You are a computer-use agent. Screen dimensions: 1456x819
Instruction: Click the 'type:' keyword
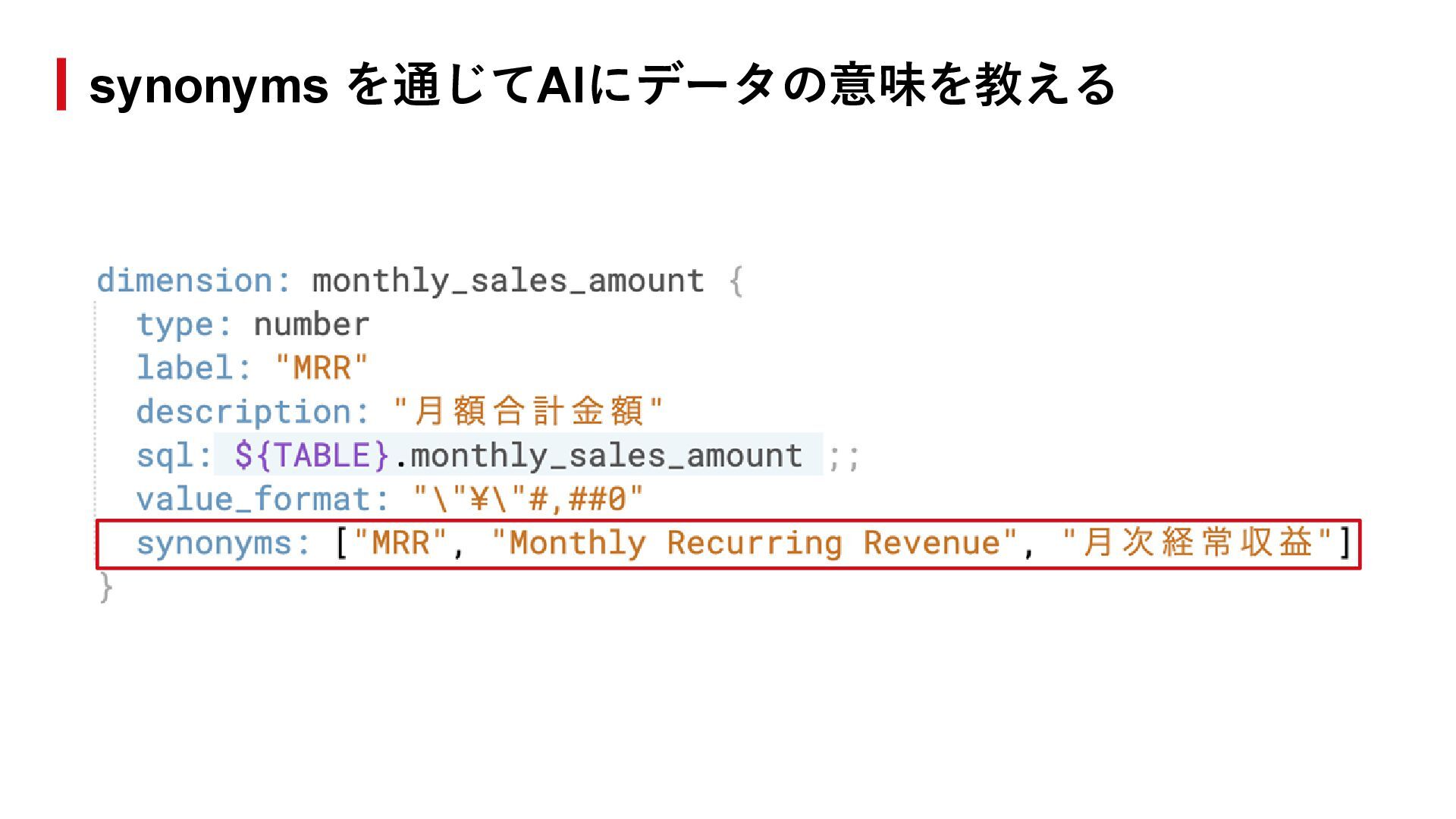pos(184,325)
